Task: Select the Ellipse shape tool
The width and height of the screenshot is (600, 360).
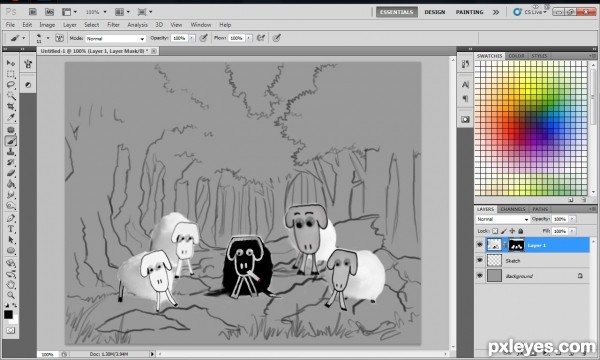Action: click(11, 251)
